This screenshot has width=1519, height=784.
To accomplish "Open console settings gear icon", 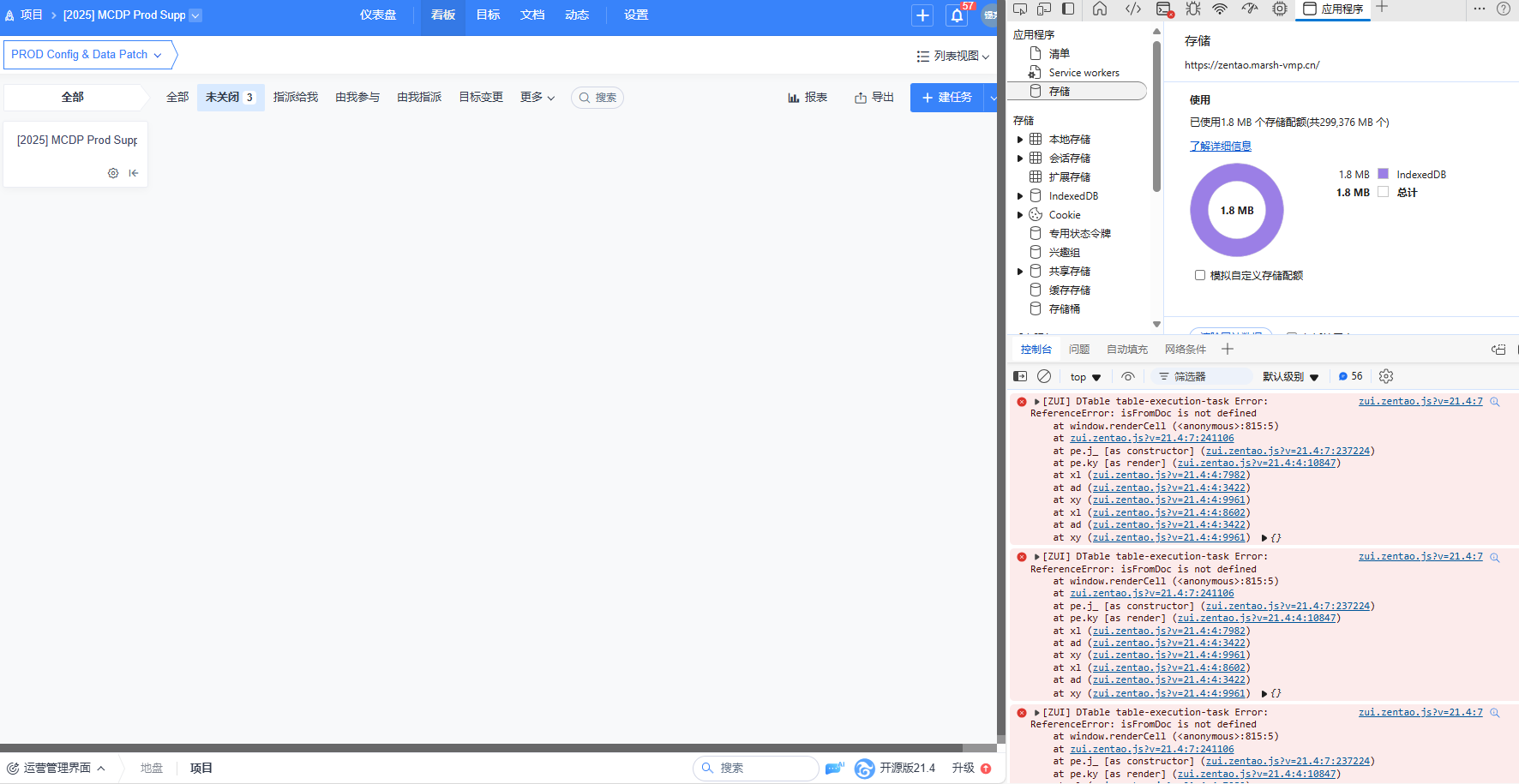I will click(x=1386, y=376).
